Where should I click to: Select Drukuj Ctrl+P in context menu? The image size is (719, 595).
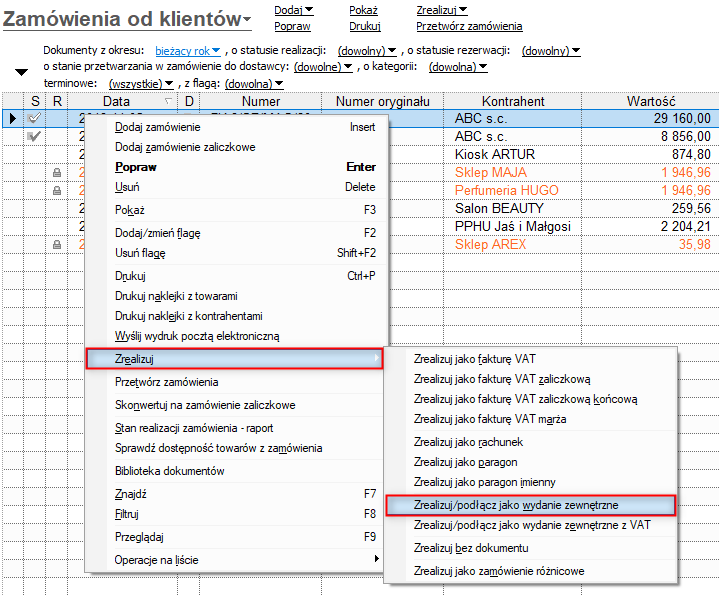click(x=235, y=276)
